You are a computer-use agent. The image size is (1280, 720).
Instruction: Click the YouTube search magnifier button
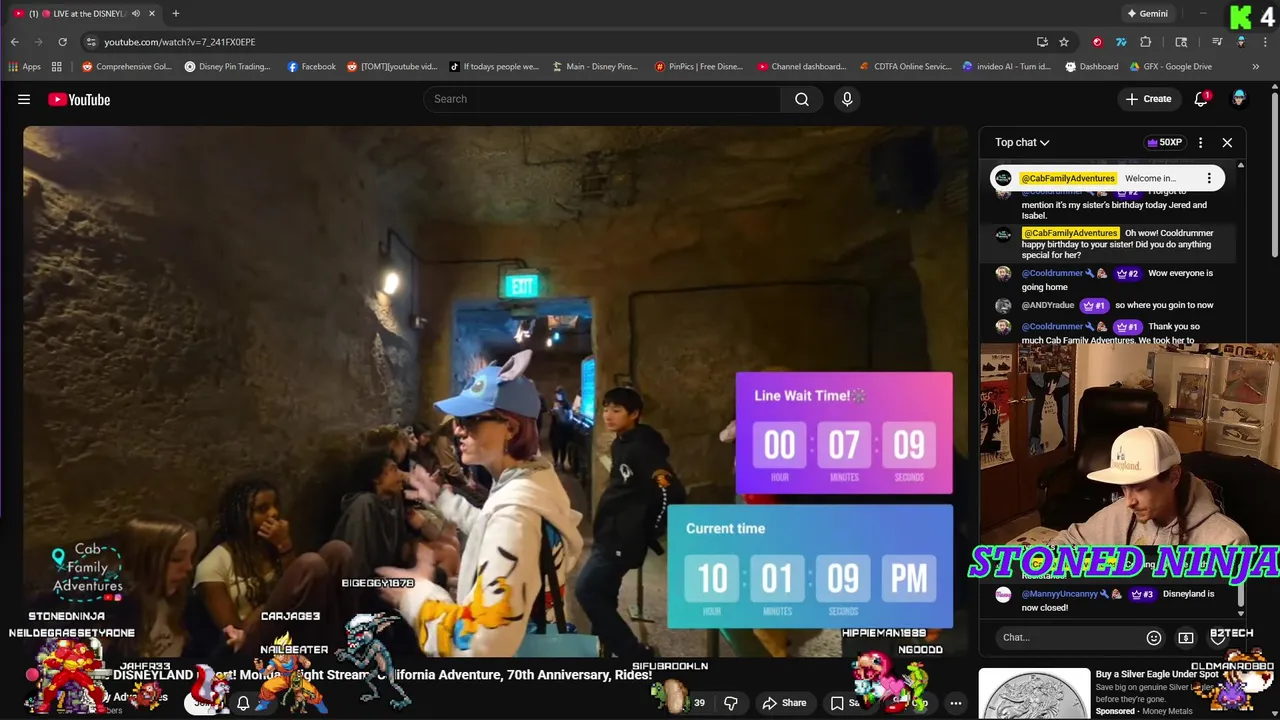(x=802, y=99)
